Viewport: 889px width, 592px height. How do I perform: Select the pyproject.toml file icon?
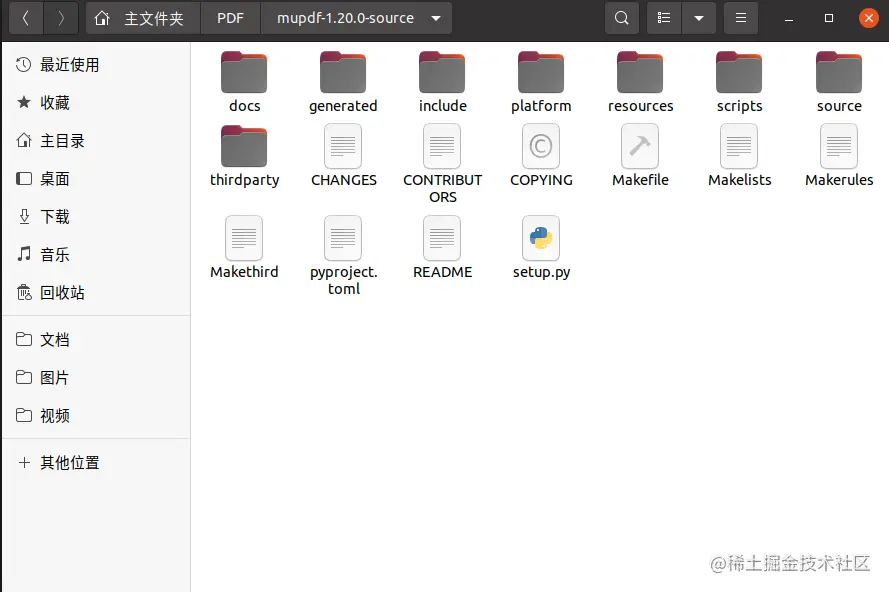(x=343, y=238)
